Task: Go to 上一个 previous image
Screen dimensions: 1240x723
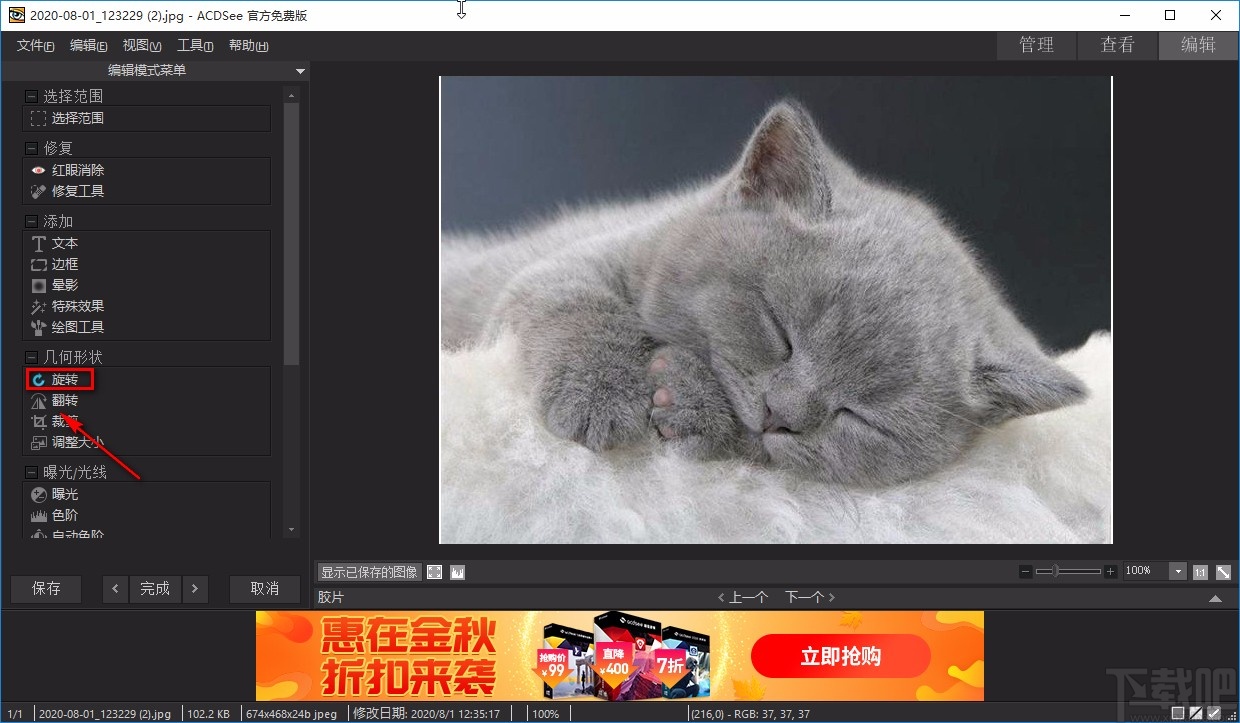Action: click(742, 597)
